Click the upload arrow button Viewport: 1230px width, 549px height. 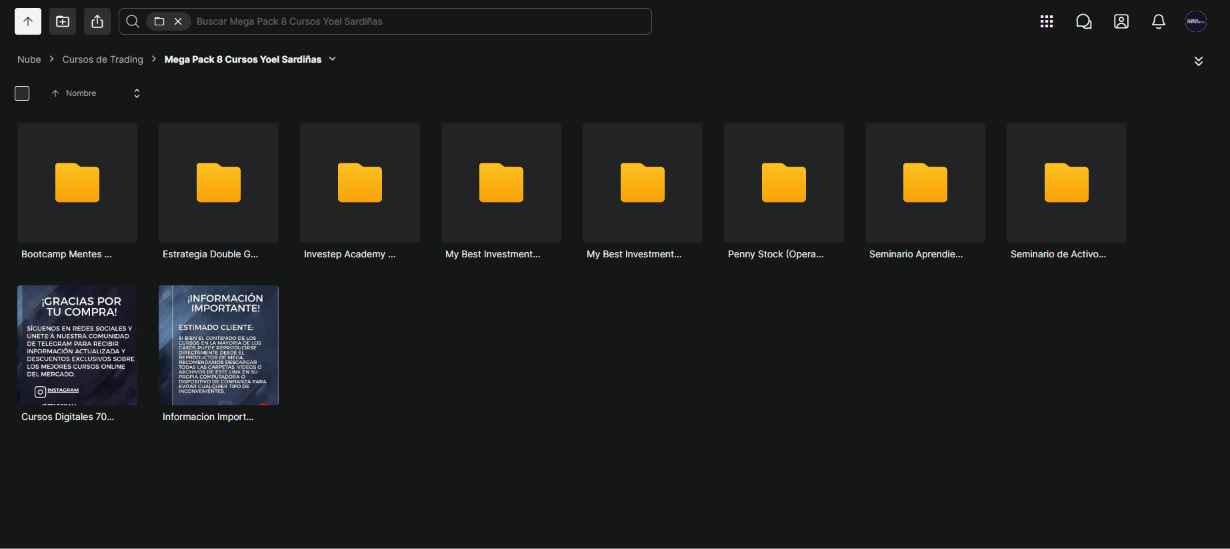point(28,21)
